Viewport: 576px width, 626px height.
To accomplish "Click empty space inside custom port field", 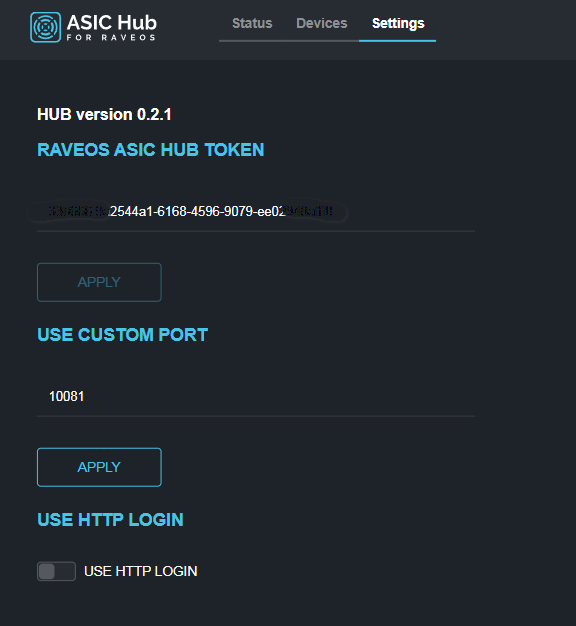I will tap(279, 396).
